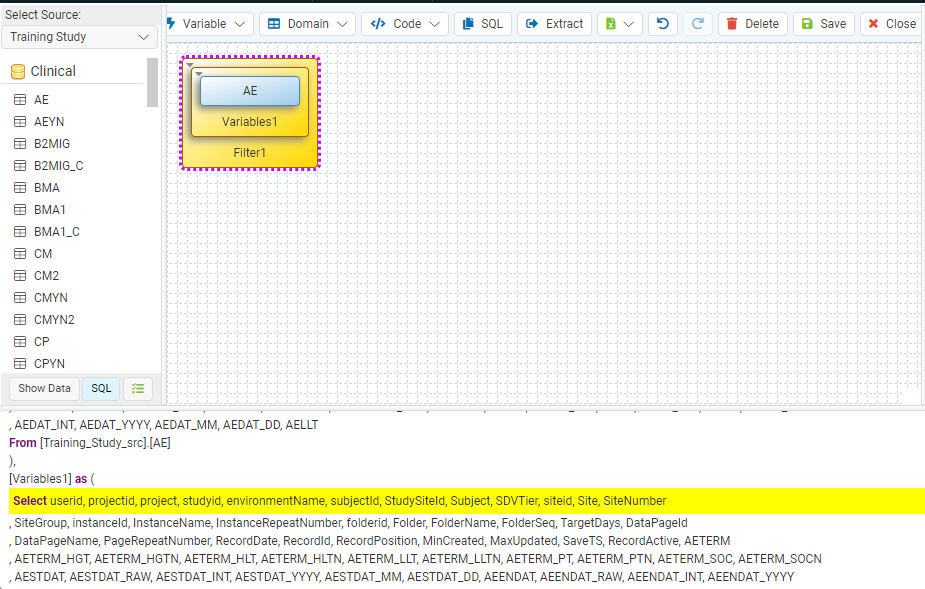The image size is (925, 589).
Task: Click the green checklist icon button
Action: [x=137, y=388]
